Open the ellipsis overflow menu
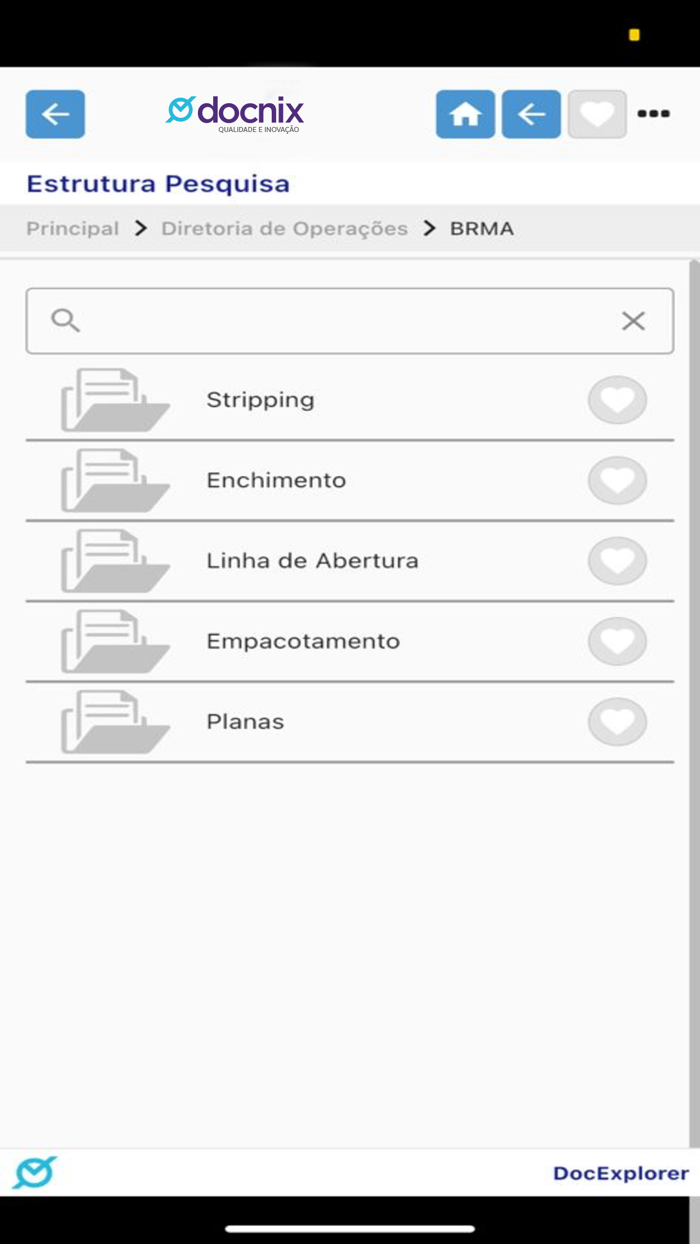 pos(654,113)
